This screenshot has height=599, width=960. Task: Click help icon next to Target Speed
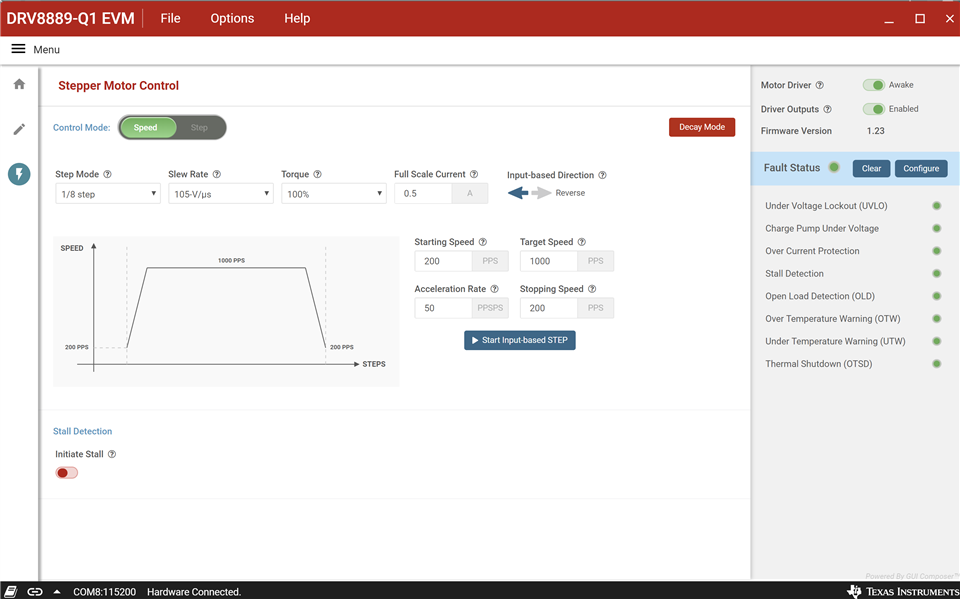pos(582,242)
